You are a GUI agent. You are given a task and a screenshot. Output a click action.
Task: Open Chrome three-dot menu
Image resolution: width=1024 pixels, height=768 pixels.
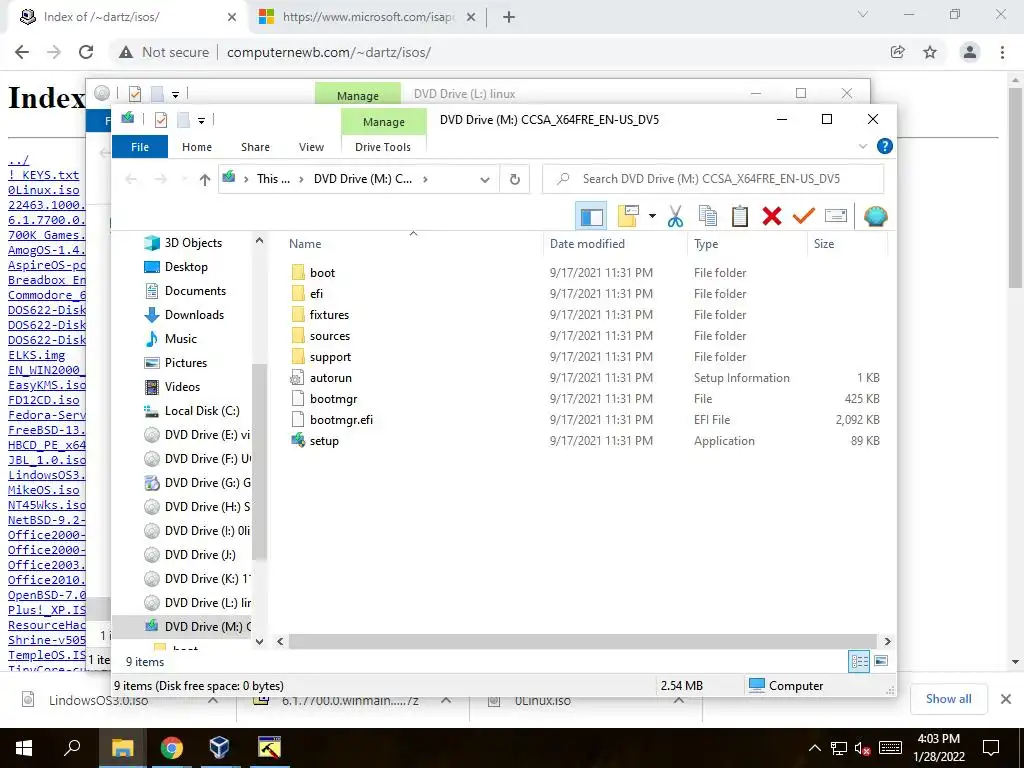tap(1002, 52)
